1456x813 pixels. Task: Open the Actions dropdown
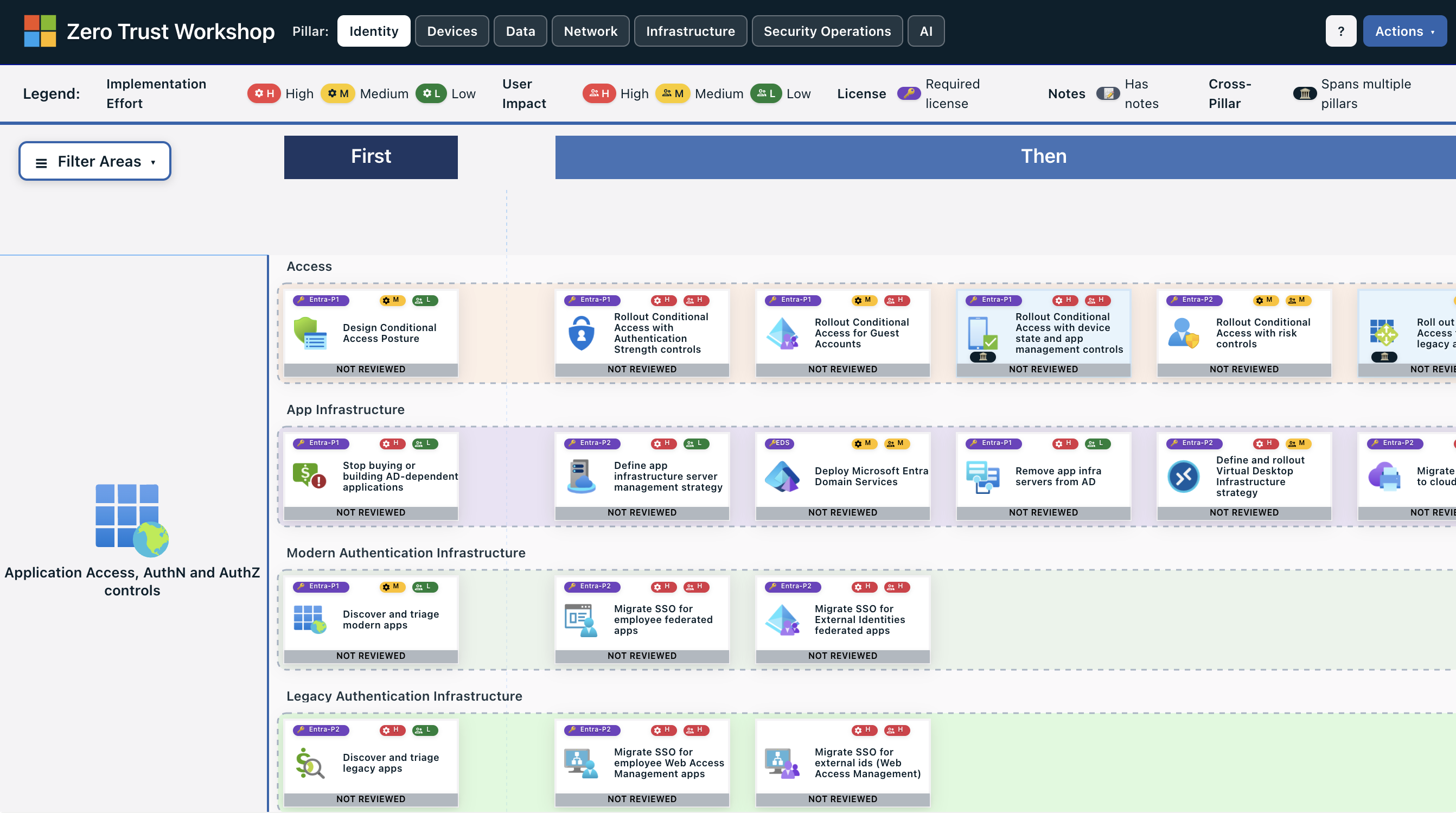(x=1405, y=30)
